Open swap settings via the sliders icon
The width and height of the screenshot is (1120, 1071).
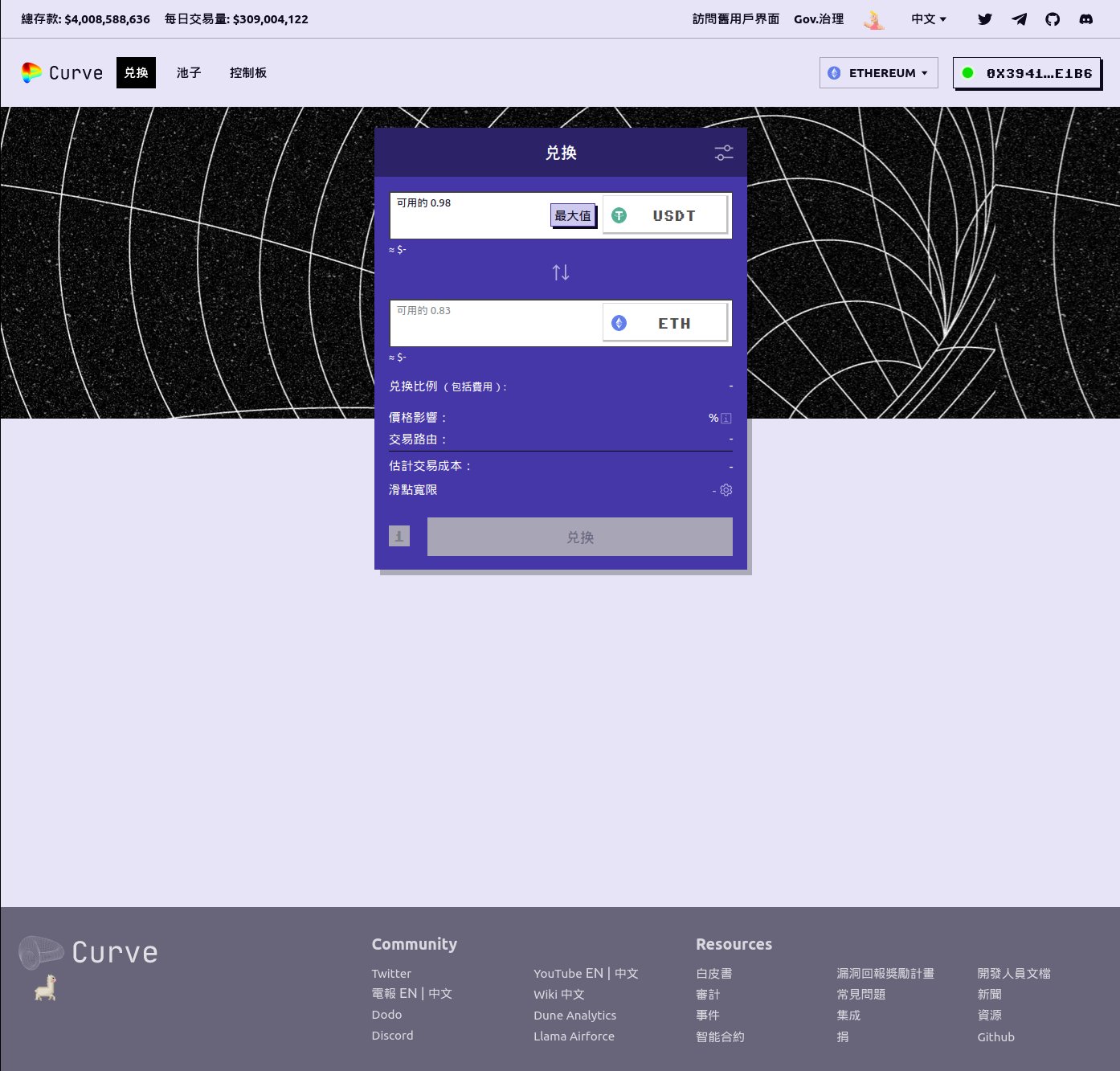click(723, 153)
